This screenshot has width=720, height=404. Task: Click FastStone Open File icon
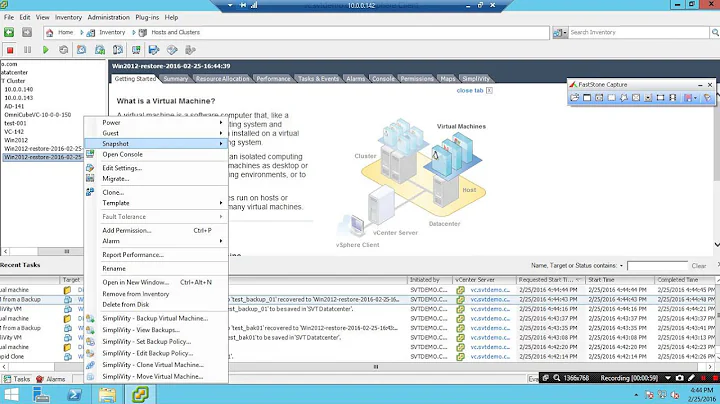(x=574, y=97)
